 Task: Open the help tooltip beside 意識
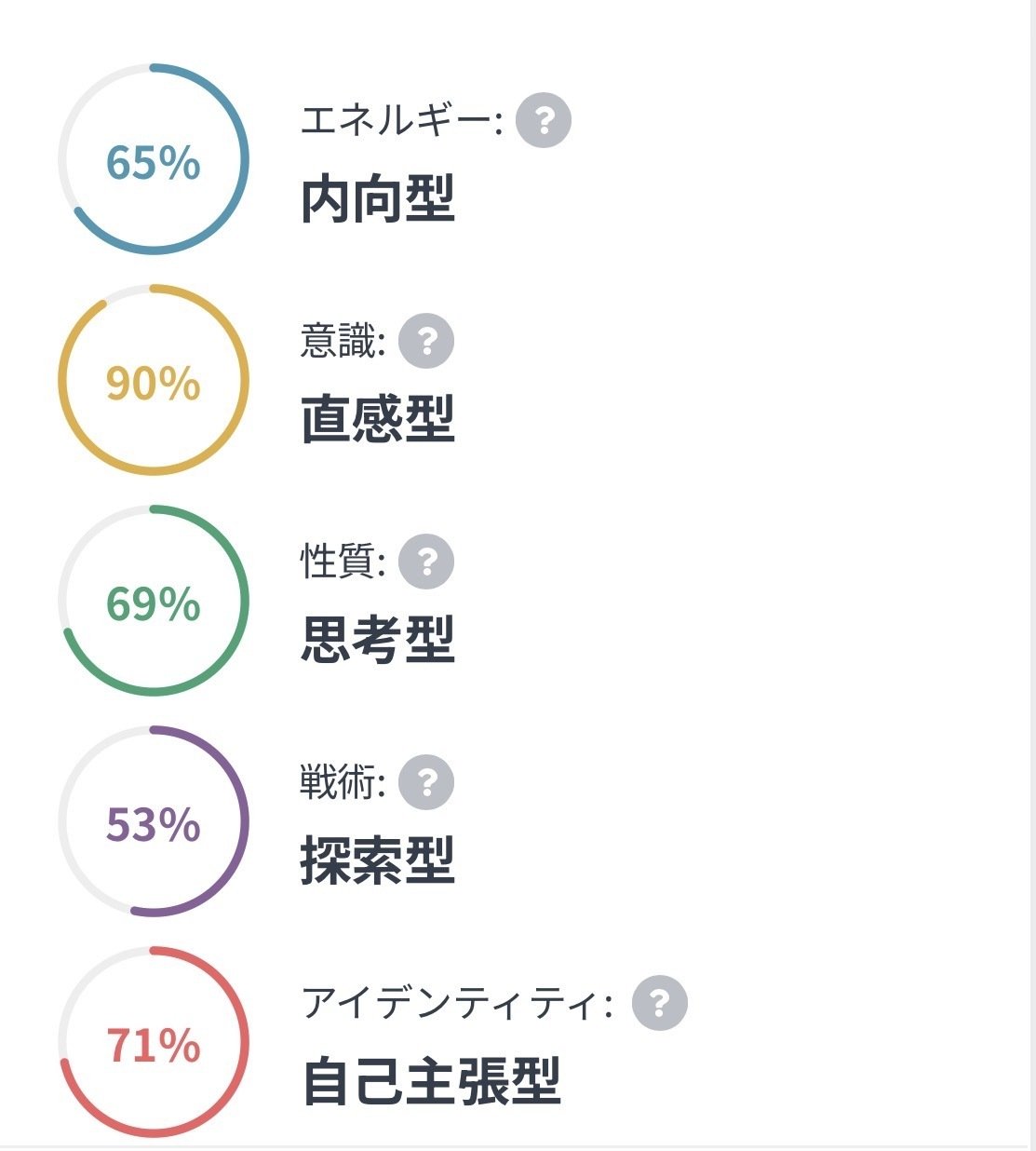tap(426, 341)
